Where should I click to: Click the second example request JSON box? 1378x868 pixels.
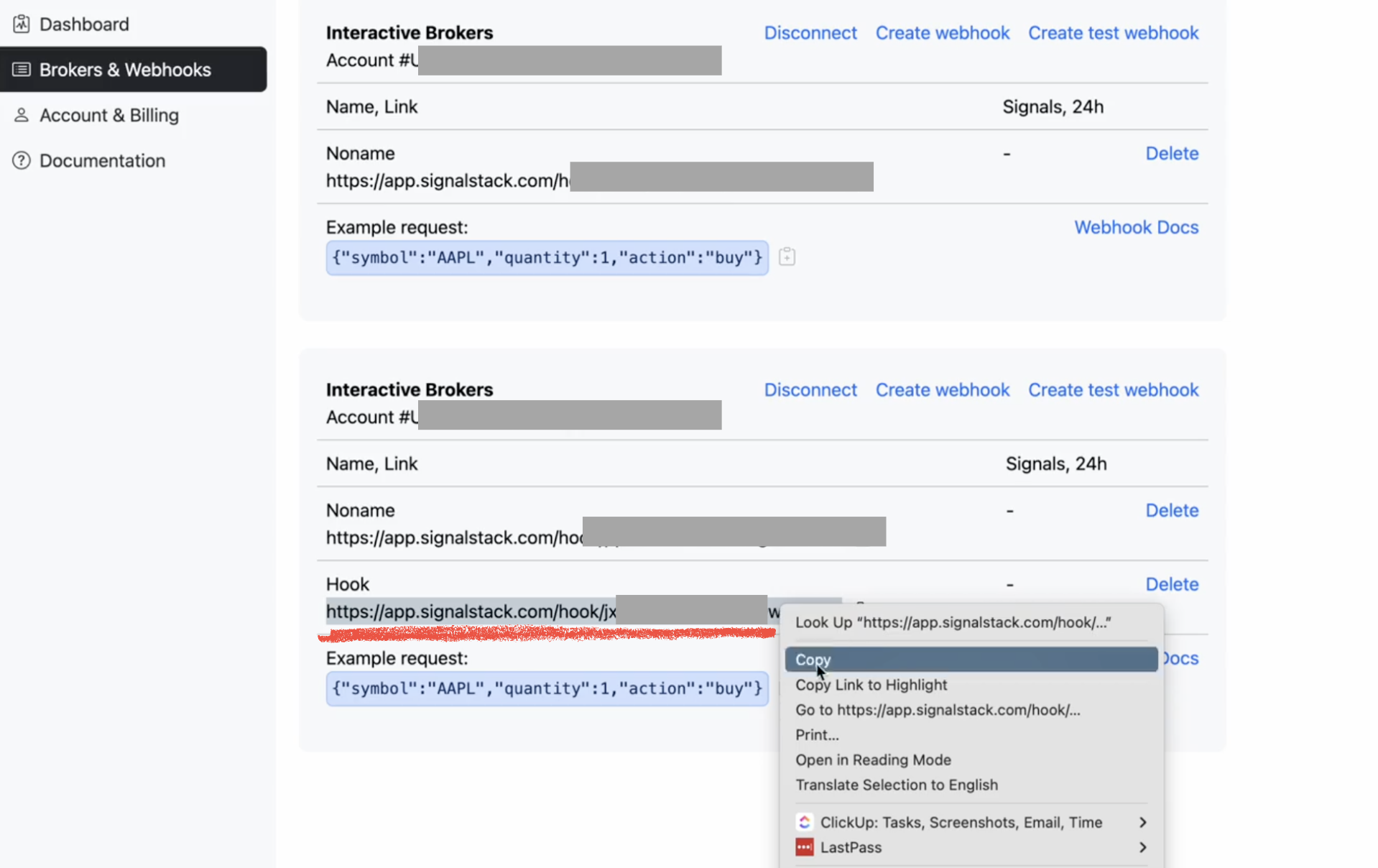(547, 689)
